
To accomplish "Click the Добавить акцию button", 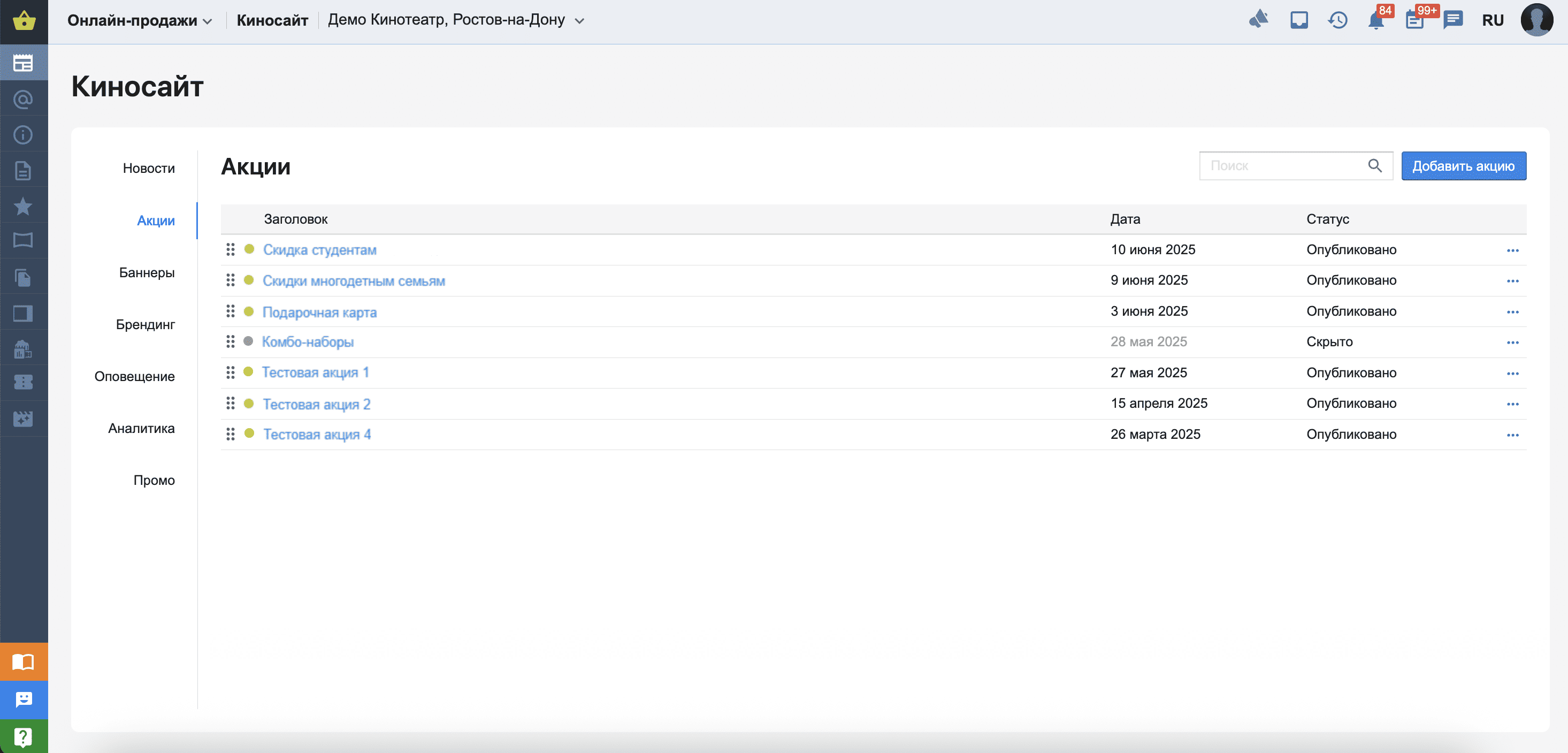I will 1463,165.
